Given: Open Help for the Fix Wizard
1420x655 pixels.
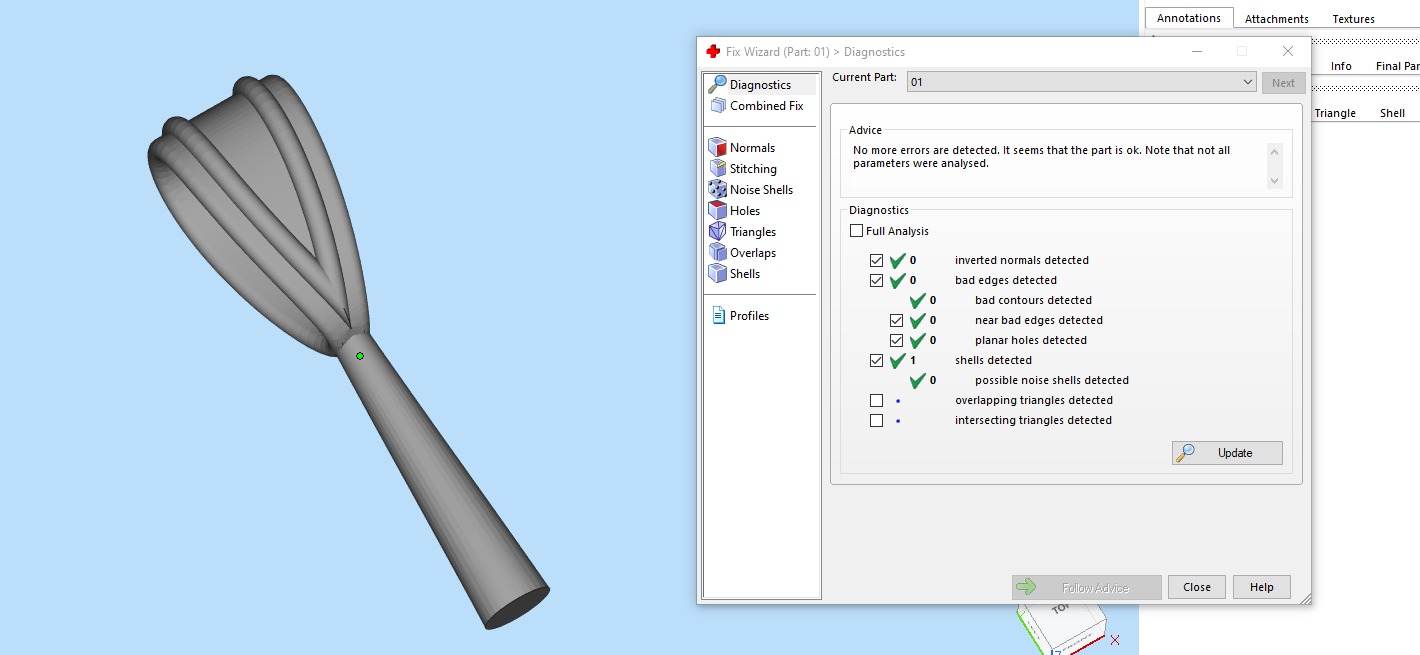Looking at the screenshot, I should tap(1262, 587).
